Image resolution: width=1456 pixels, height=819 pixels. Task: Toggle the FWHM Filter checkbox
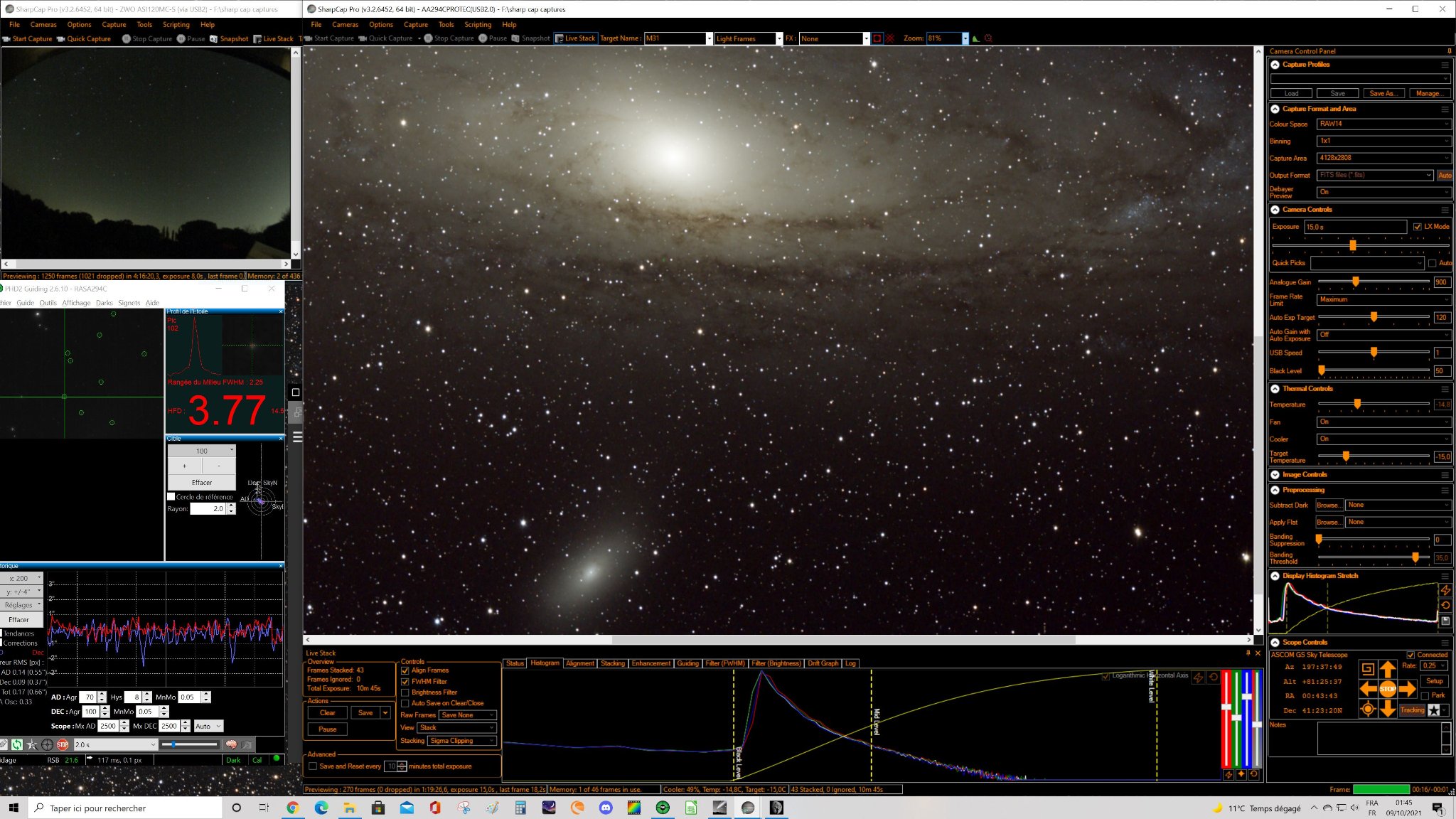(405, 682)
